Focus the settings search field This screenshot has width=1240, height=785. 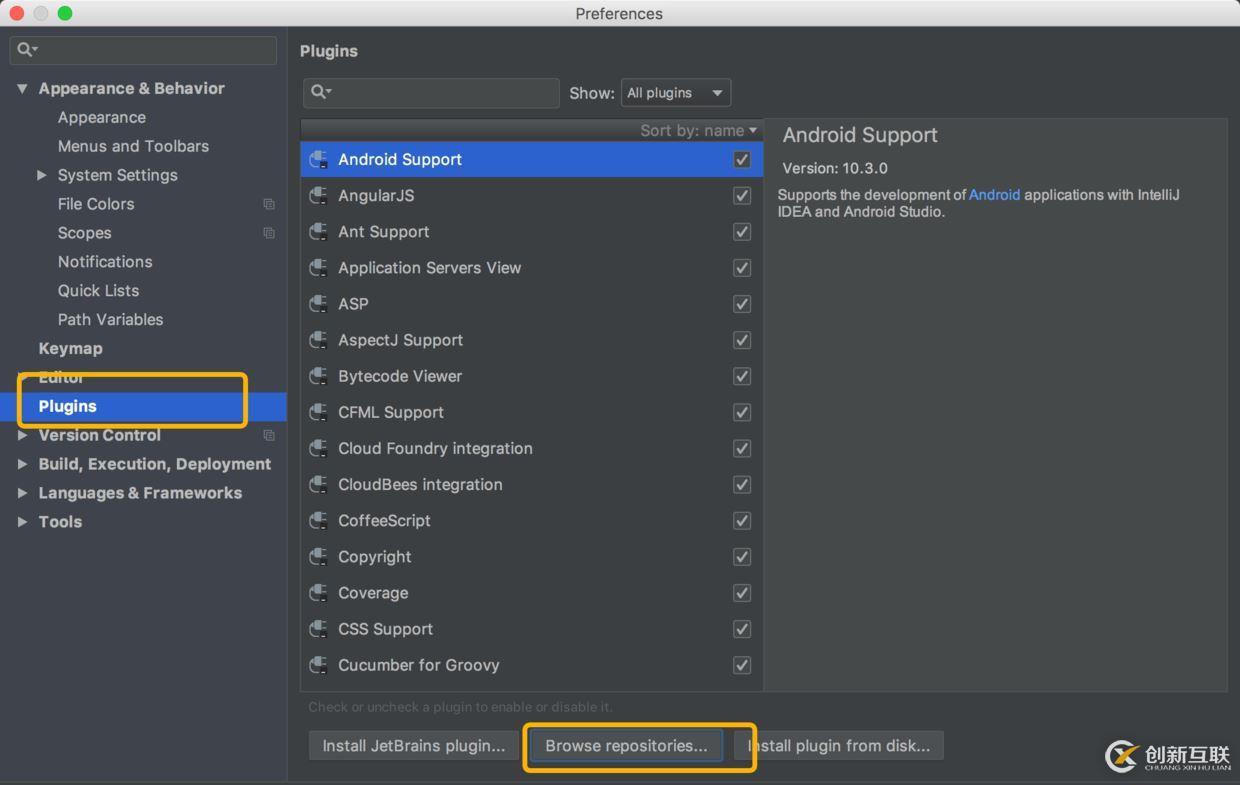[x=143, y=50]
